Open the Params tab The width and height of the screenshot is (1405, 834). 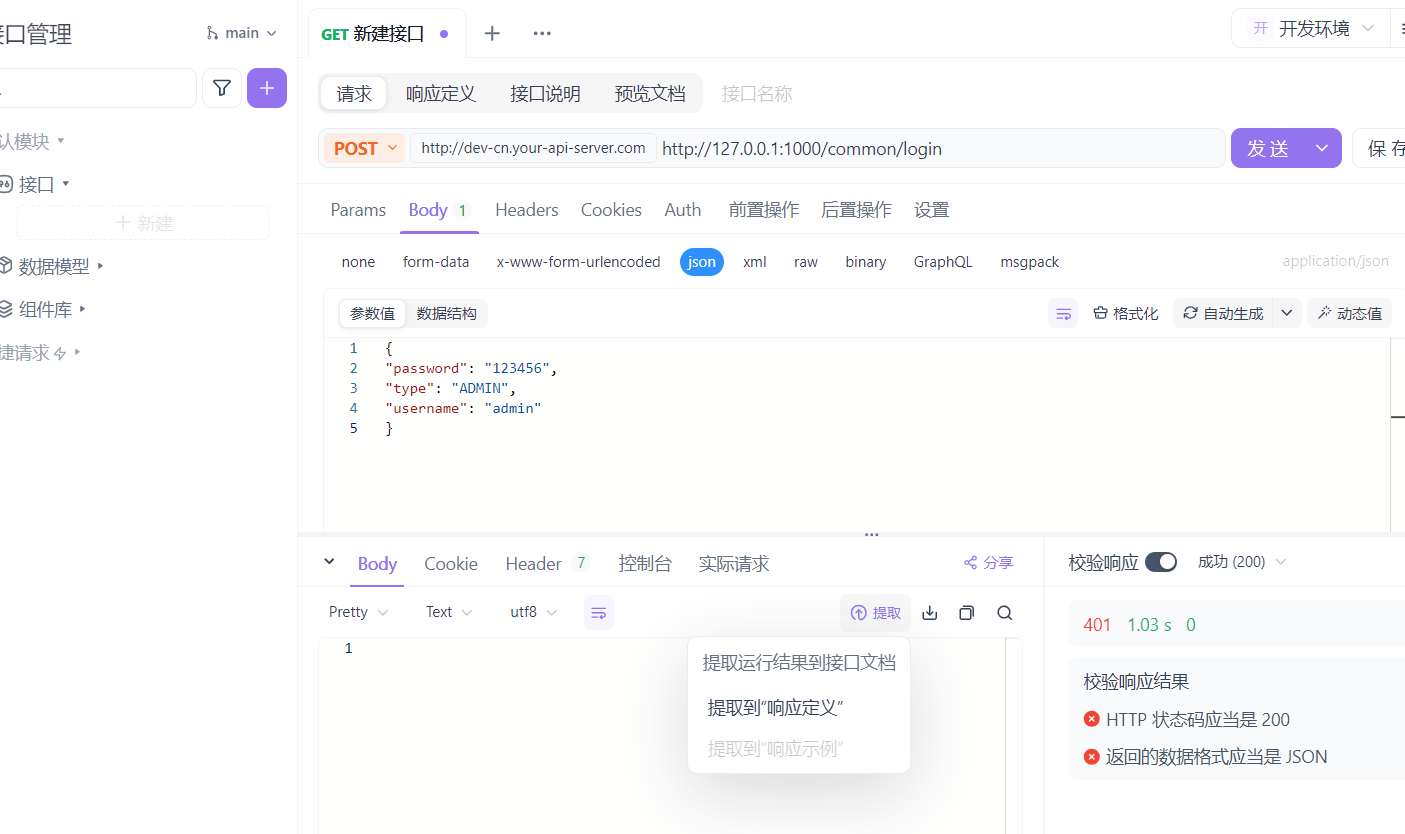tap(358, 210)
